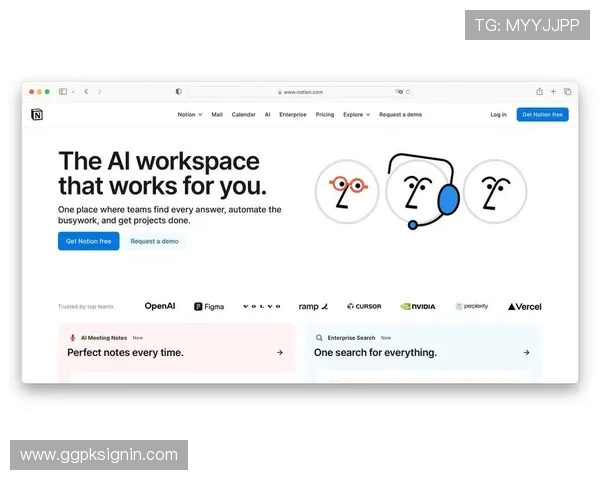Click the blue Get Notion free hero button
Image resolution: width=600 pixels, height=480 pixels.
point(88,241)
